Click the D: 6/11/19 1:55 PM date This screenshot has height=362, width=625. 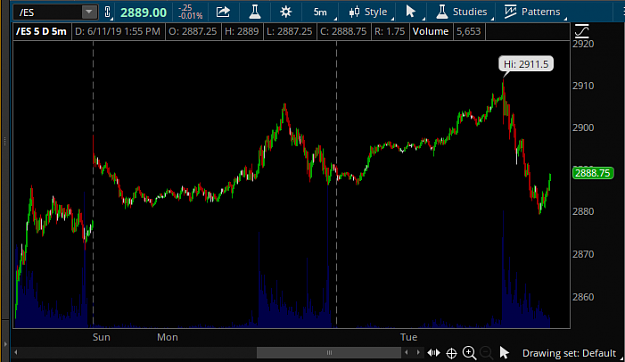pyautogui.click(x=118, y=31)
